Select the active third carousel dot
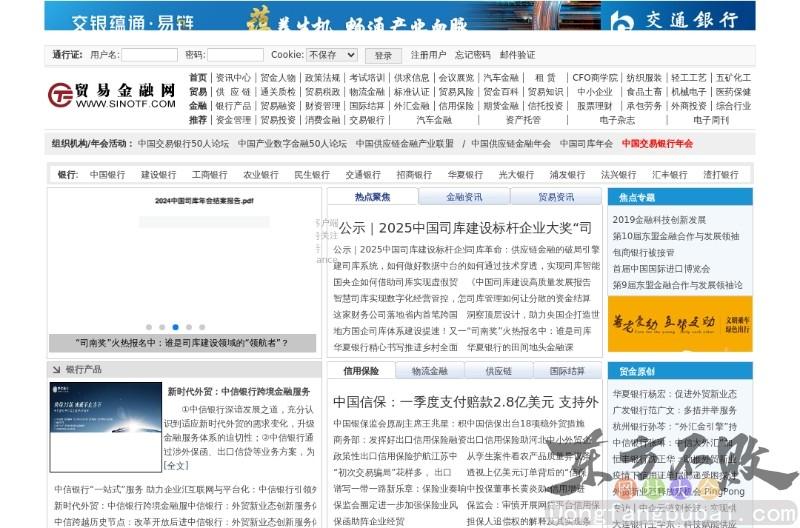The width and height of the screenshot is (800, 528). [x=176, y=327]
